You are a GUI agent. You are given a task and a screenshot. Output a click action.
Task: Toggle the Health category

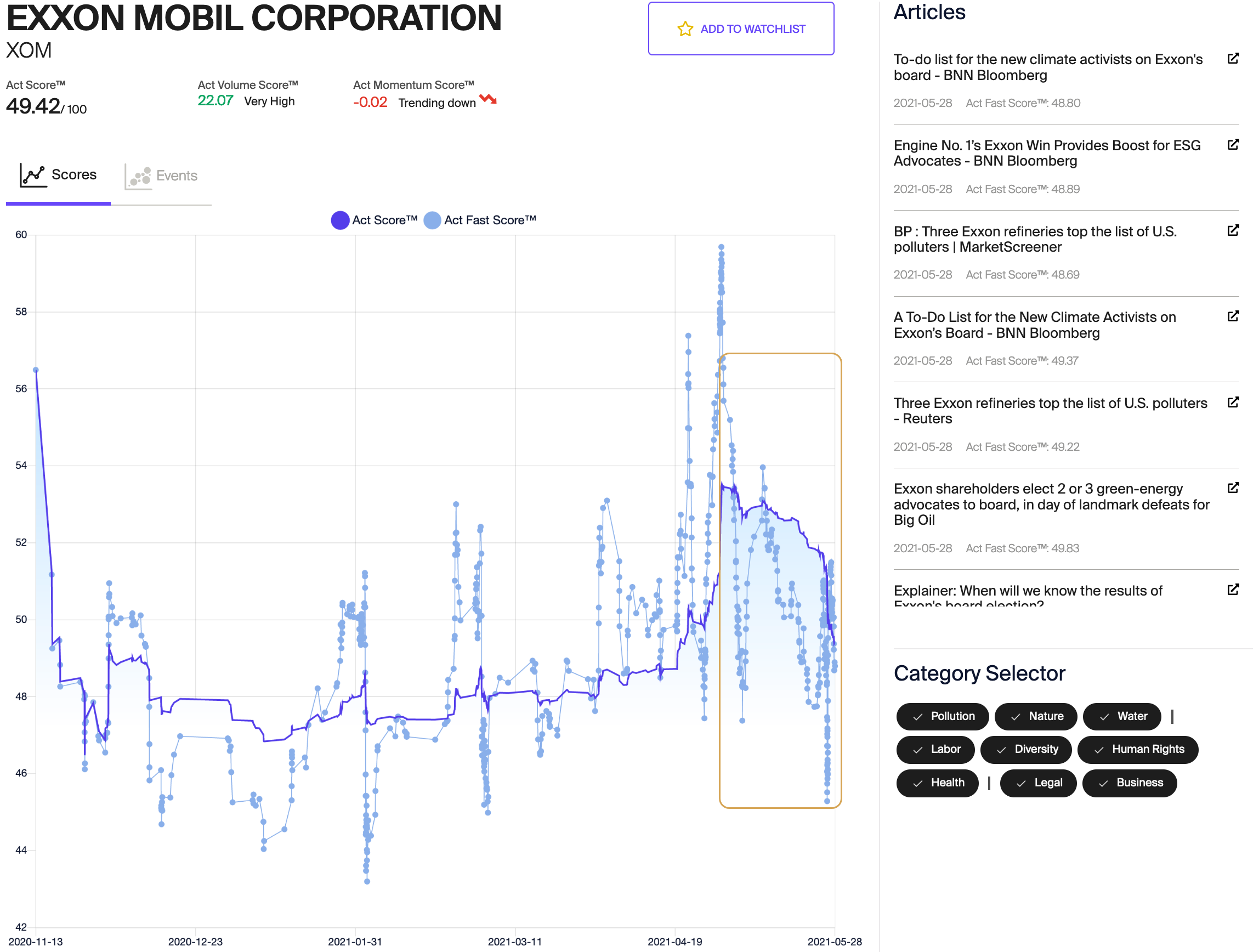[937, 784]
